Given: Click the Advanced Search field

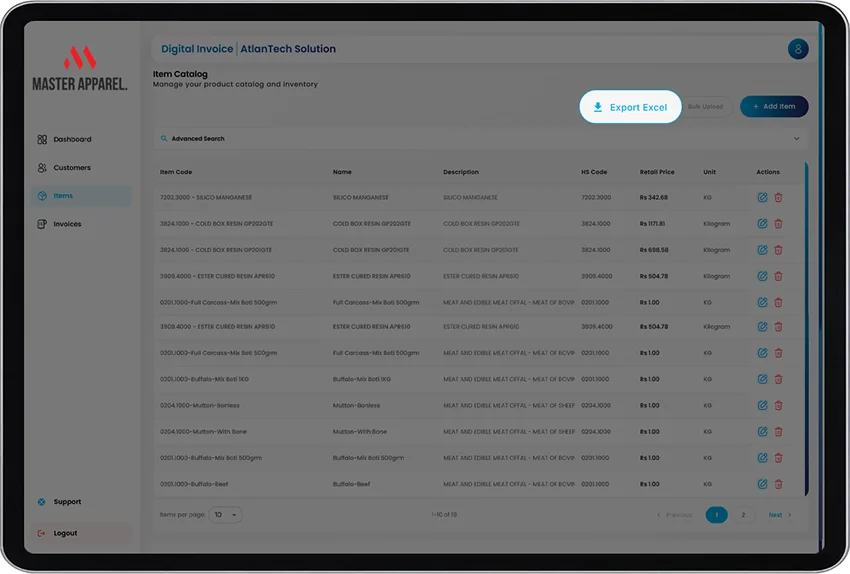Looking at the screenshot, I should click(x=480, y=139).
